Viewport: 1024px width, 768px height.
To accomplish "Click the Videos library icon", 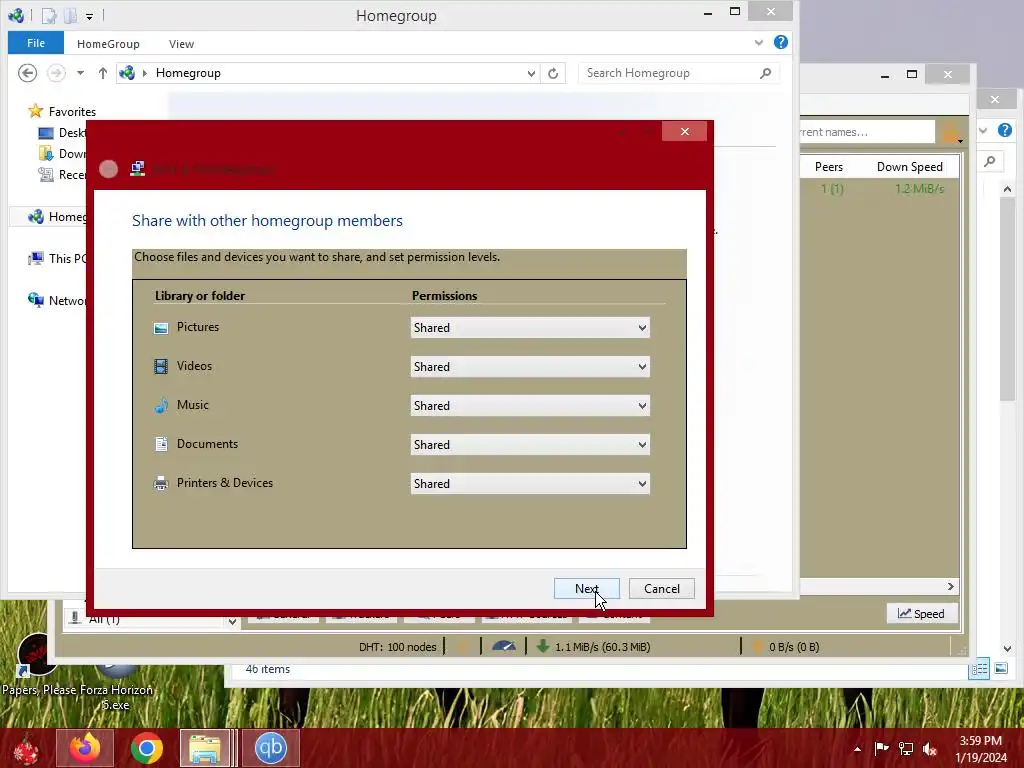I will tap(161, 366).
